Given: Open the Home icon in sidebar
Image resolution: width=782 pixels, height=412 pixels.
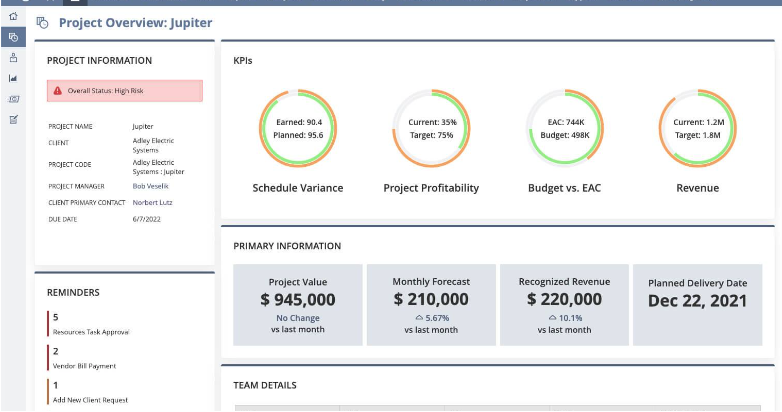Looking at the screenshot, I should coord(13,17).
